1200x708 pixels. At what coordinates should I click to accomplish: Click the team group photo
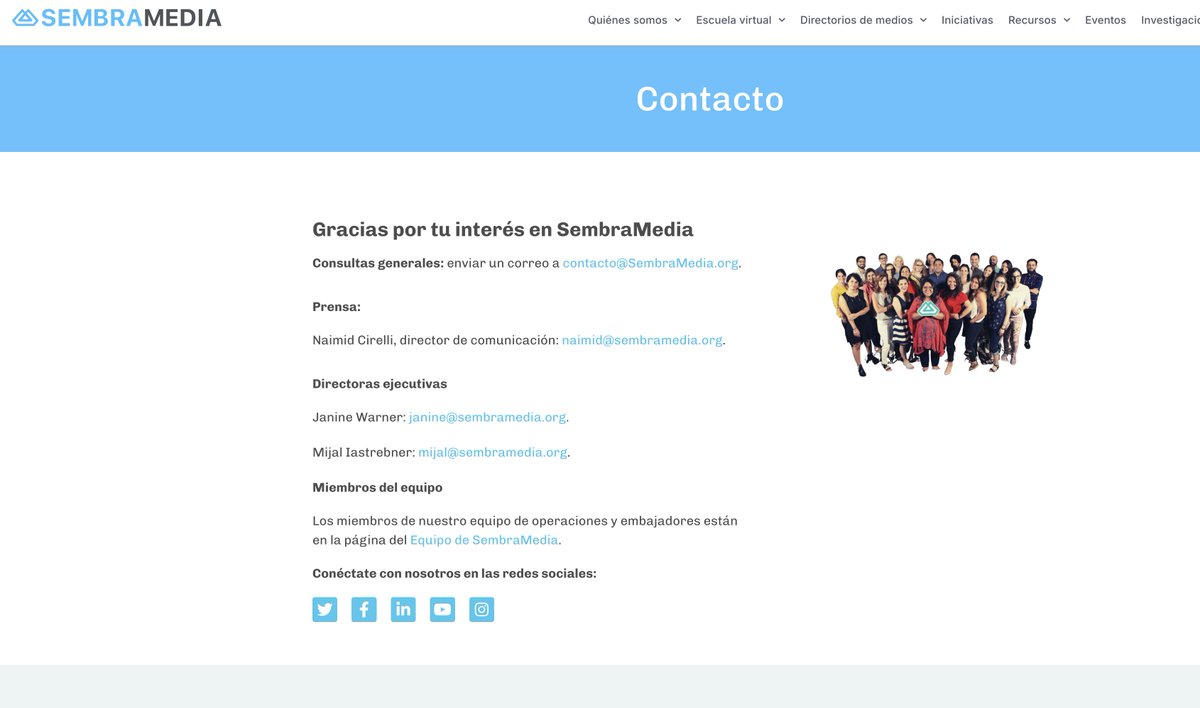[937, 314]
